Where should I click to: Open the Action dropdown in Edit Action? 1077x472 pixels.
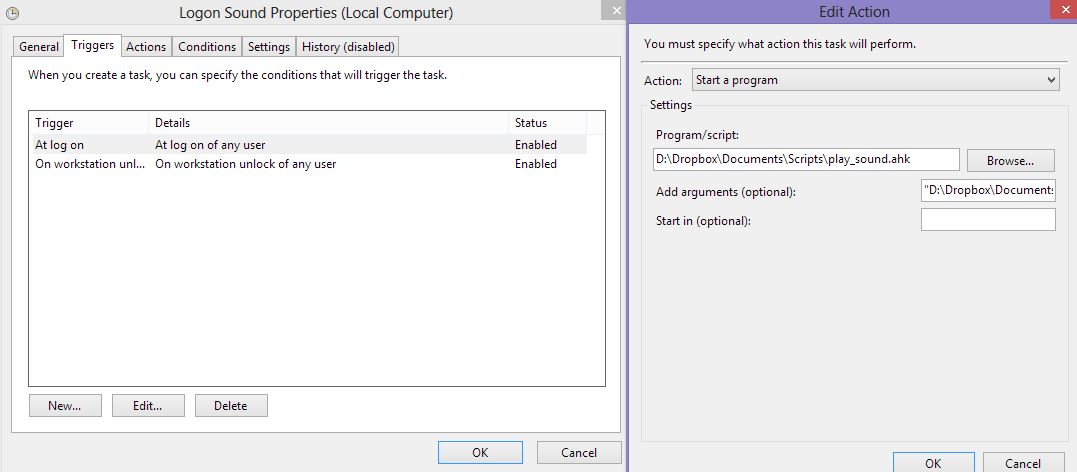[876, 80]
